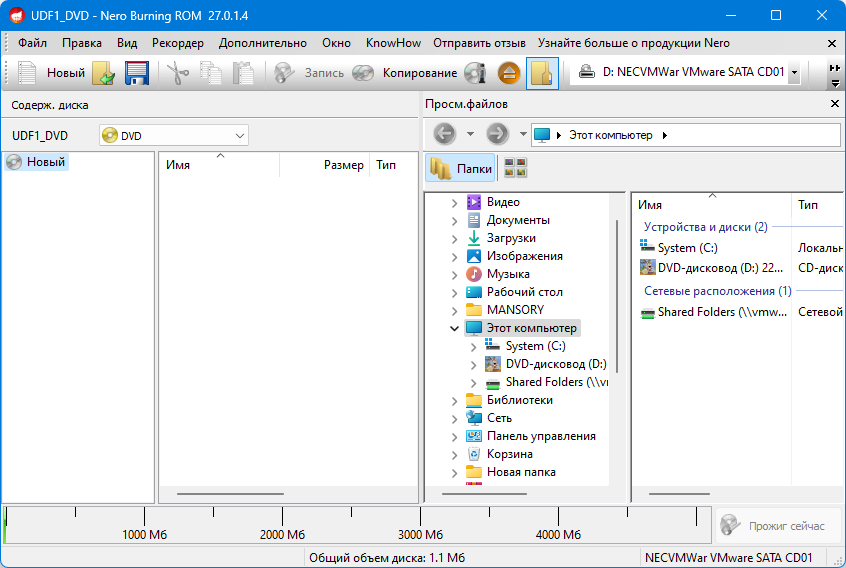Click the Отправить отзыв menu link
The image size is (846, 568).
(x=479, y=43)
